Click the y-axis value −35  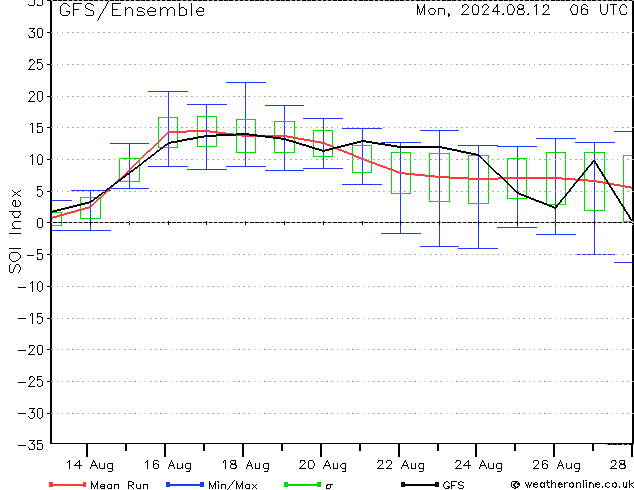[31, 445]
